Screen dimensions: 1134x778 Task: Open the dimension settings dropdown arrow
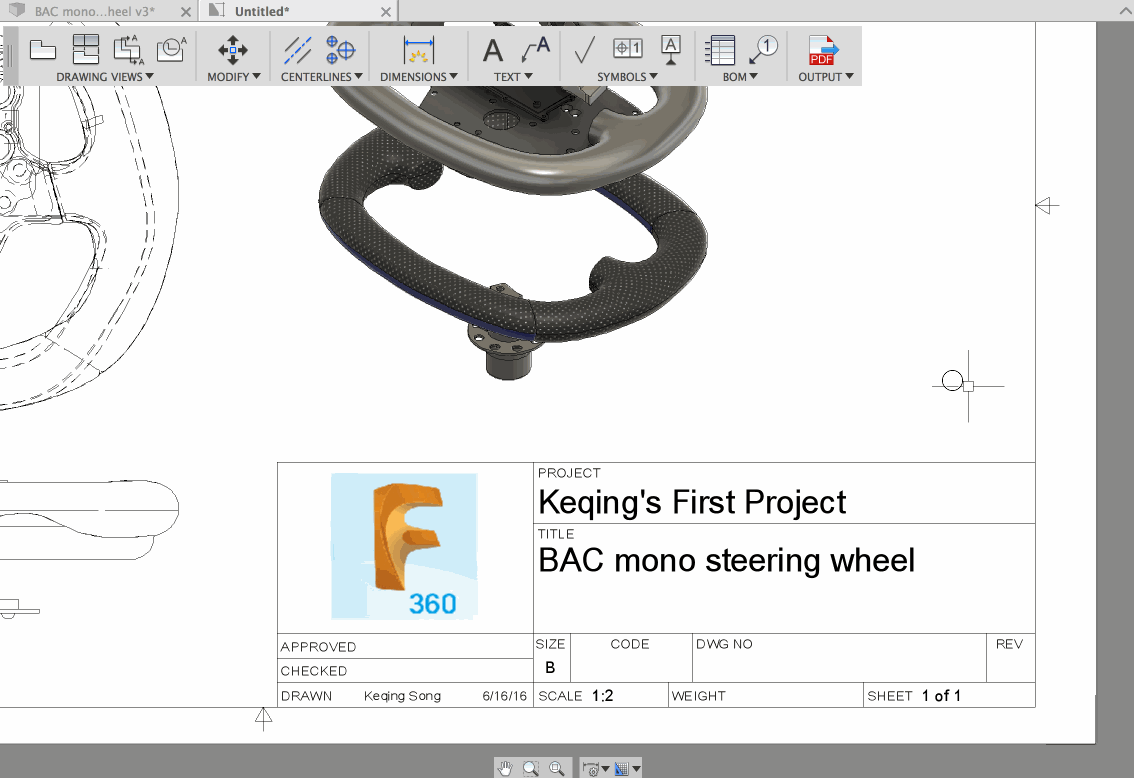tap(605, 769)
